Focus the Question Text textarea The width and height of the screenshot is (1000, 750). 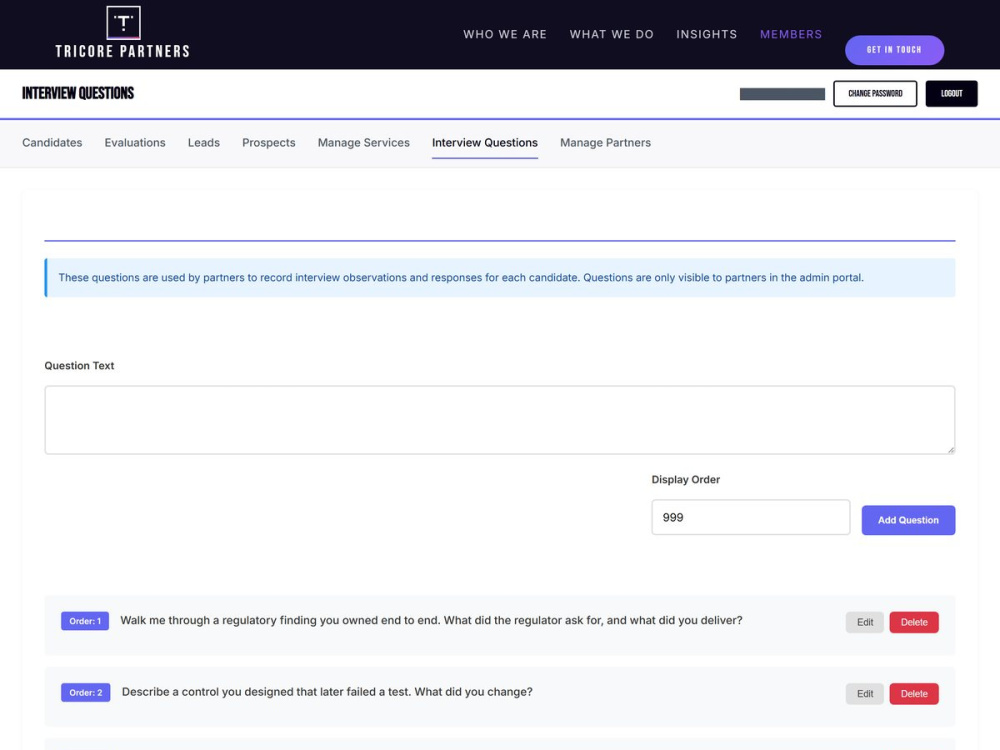[499, 420]
